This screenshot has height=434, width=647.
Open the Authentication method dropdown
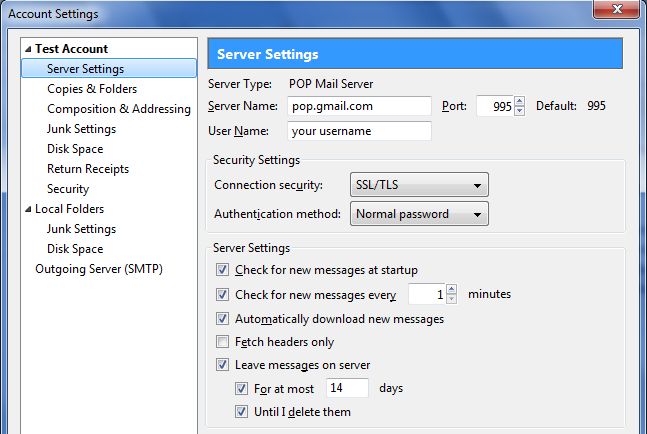click(x=419, y=214)
